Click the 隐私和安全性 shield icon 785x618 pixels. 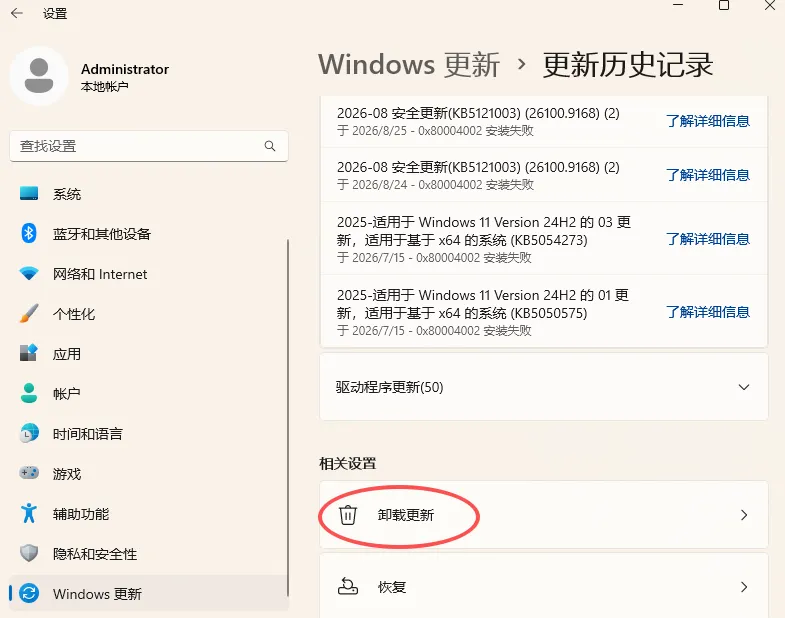[29, 553]
